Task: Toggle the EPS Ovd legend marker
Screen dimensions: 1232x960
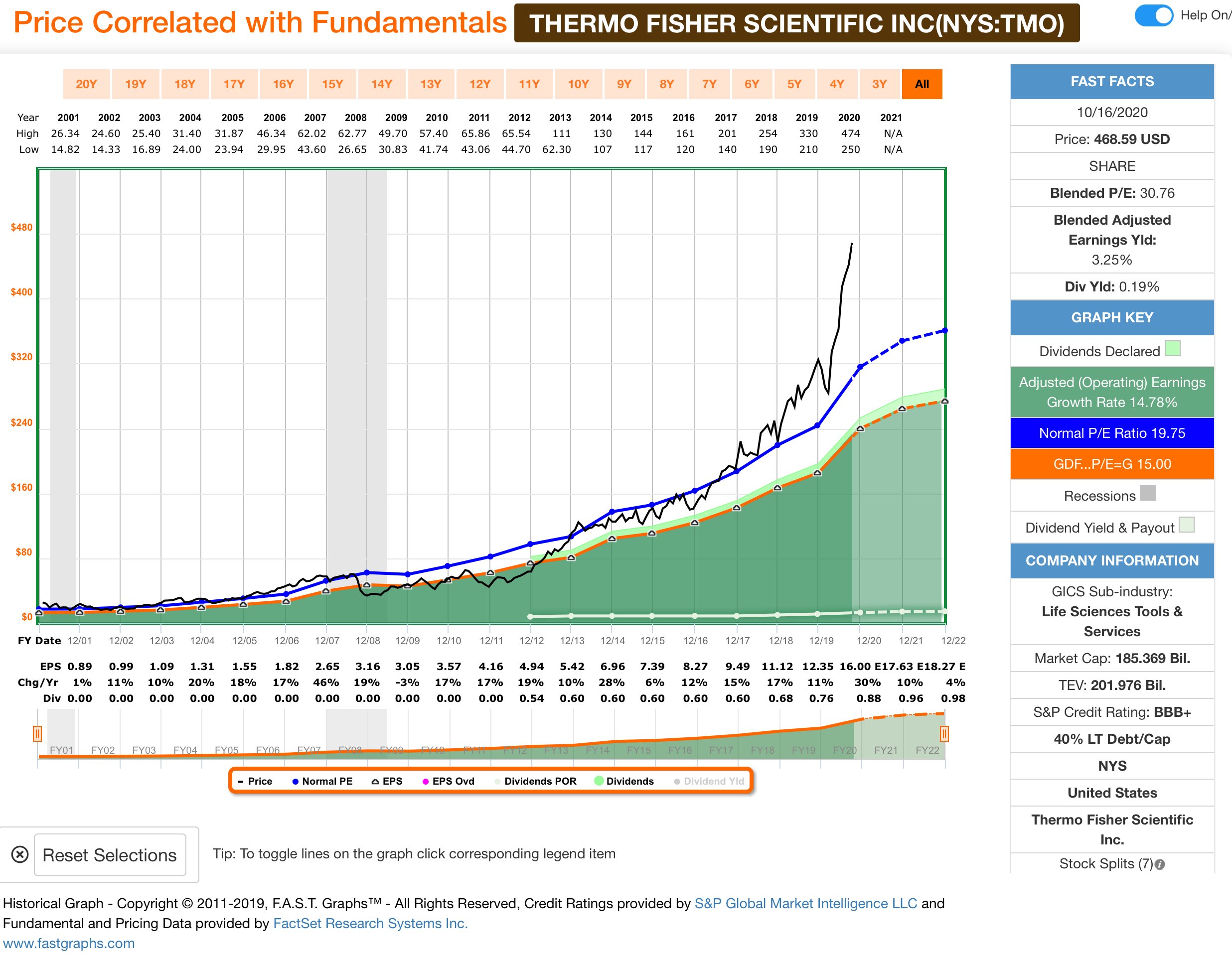Action: (x=449, y=781)
